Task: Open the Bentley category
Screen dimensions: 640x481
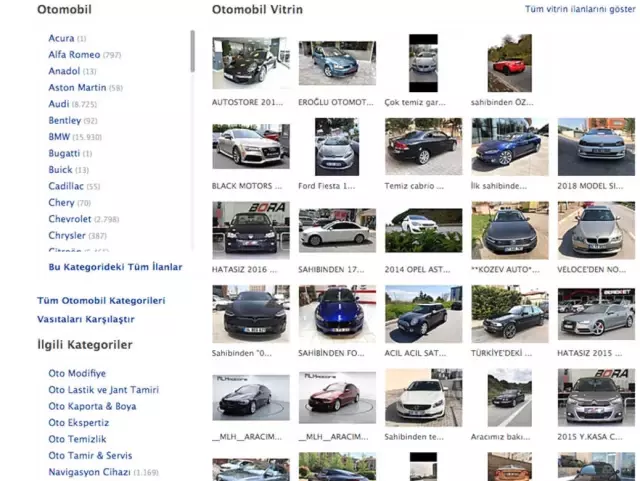Action: 64,120
